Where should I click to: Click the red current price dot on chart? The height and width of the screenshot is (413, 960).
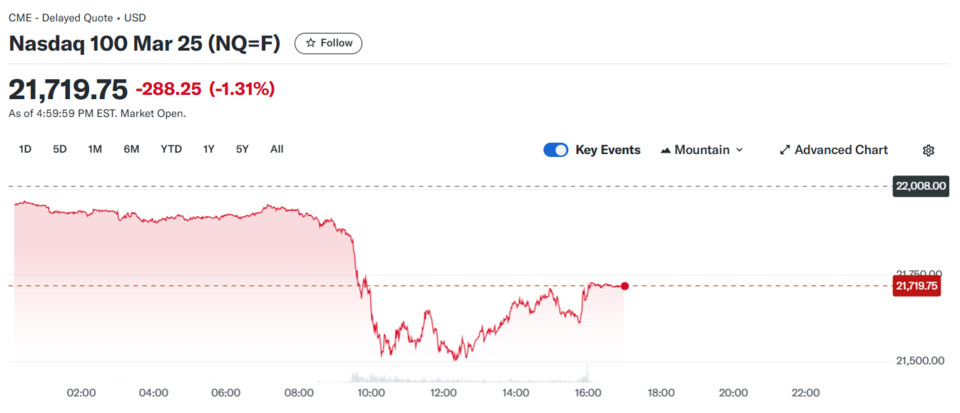coord(624,286)
